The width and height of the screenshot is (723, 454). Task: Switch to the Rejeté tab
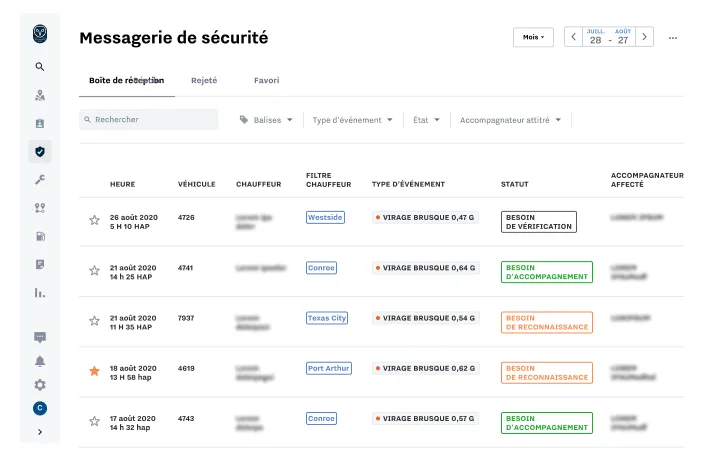[204, 81]
